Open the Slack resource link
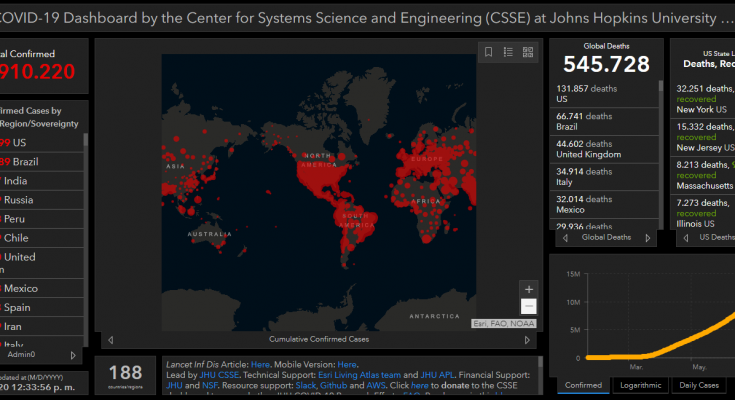 306,385
